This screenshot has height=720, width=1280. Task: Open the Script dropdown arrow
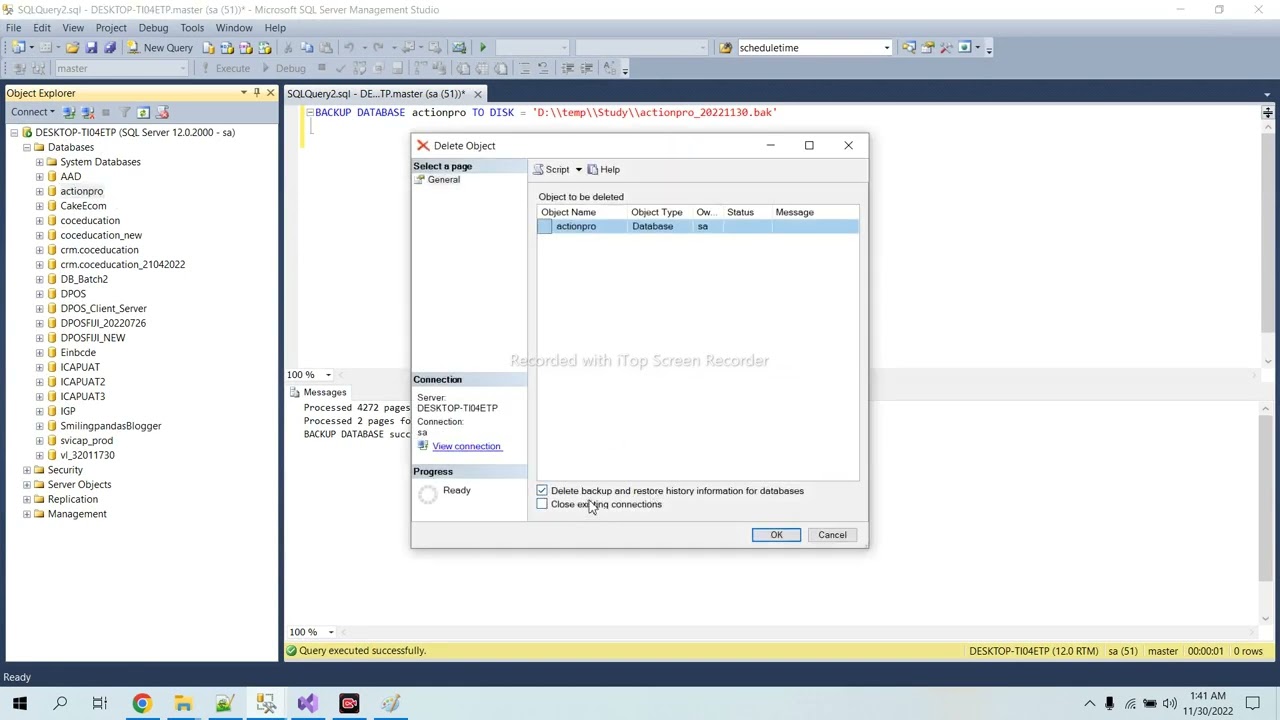(578, 170)
